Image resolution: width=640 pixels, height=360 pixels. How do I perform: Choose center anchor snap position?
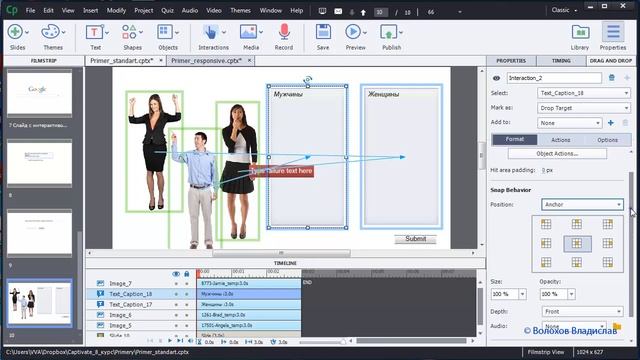577,243
